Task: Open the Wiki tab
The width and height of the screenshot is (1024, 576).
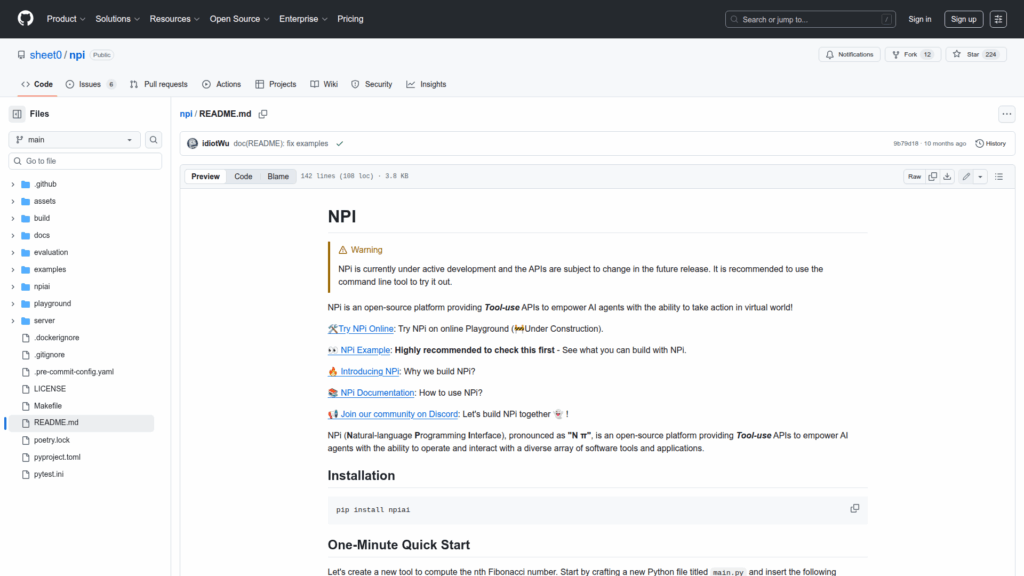Action: coord(324,84)
